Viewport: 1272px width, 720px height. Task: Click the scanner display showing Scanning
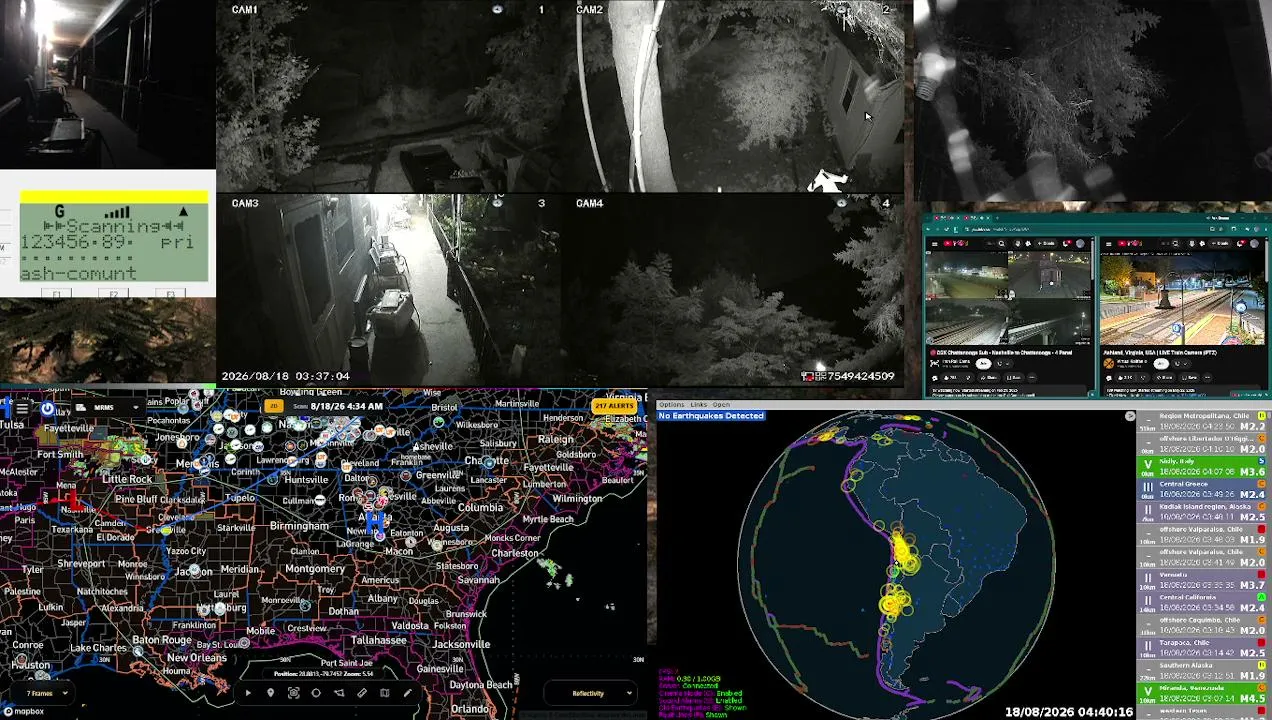click(114, 242)
